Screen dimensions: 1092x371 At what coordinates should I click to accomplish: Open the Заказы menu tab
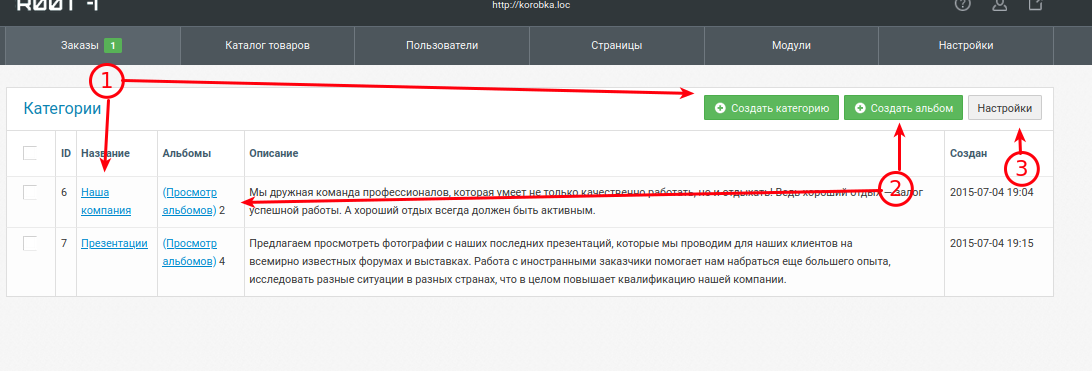(x=93, y=46)
